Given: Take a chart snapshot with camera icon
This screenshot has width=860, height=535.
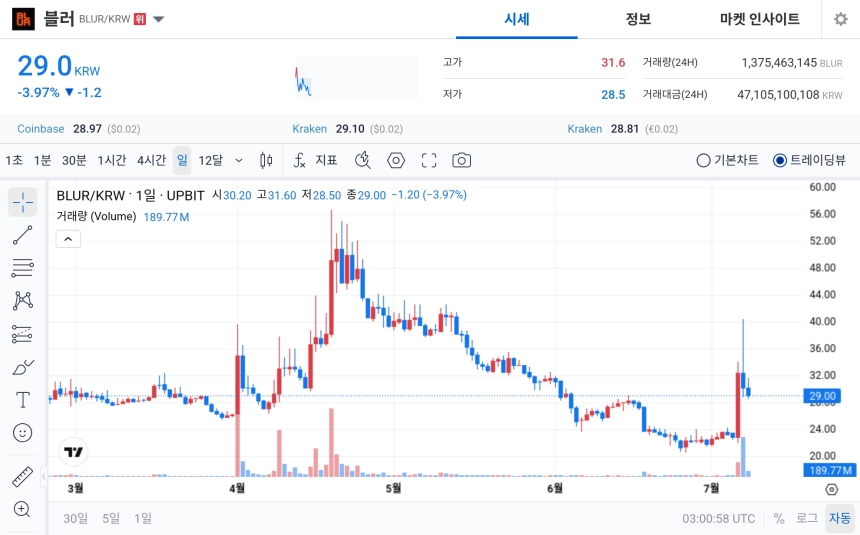Looking at the screenshot, I should coord(461,160).
